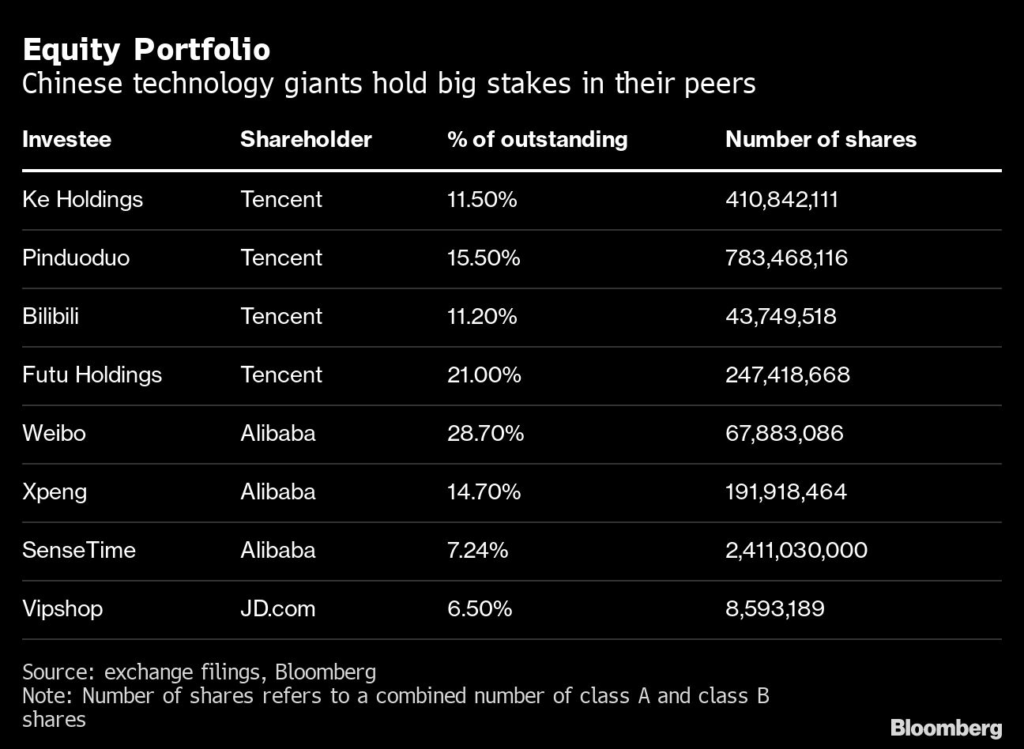Viewport: 1024px width, 749px height.
Task: Click the 21.00% percentage cell
Action: click(484, 375)
